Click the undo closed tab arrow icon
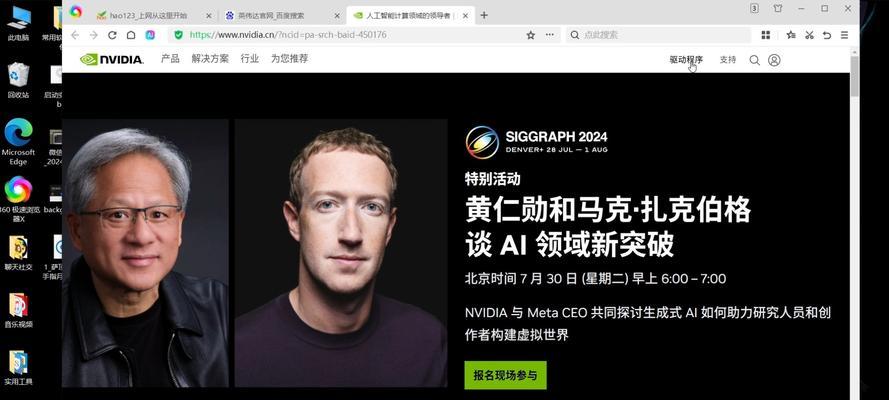Image resolution: width=889 pixels, height=400 pixels. pyautogui.click(x=827, y=35)
